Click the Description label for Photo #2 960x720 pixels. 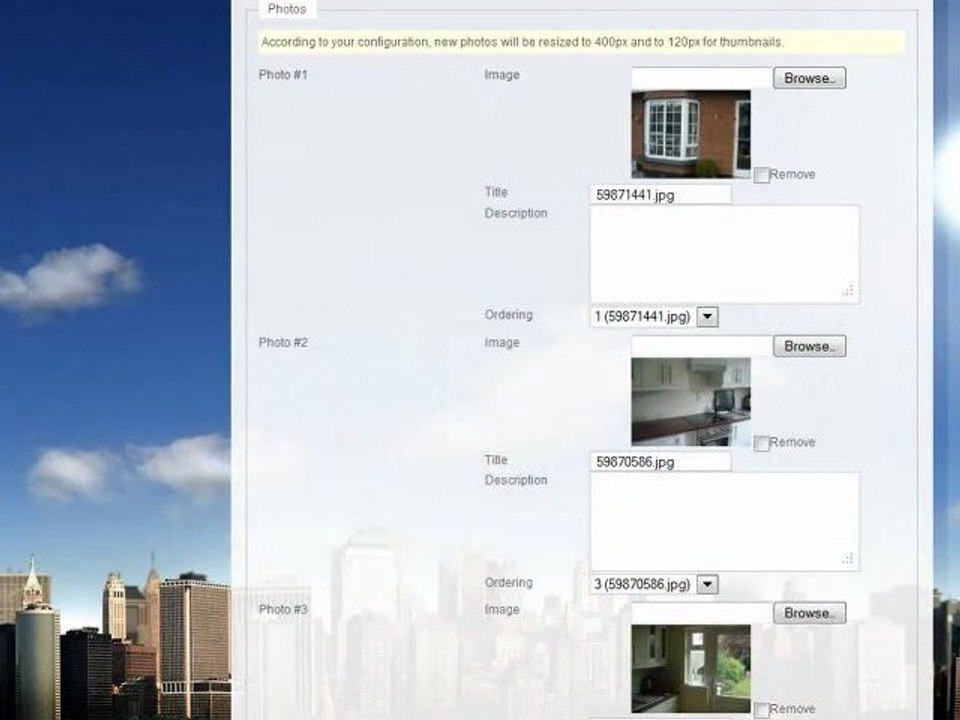(516, 480)
